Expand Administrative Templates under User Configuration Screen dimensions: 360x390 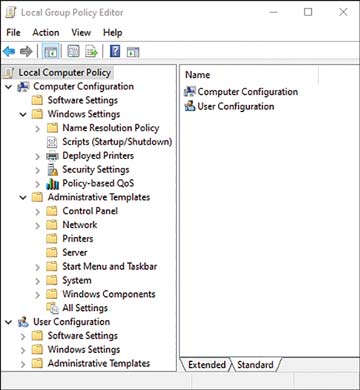click(23, 364)
